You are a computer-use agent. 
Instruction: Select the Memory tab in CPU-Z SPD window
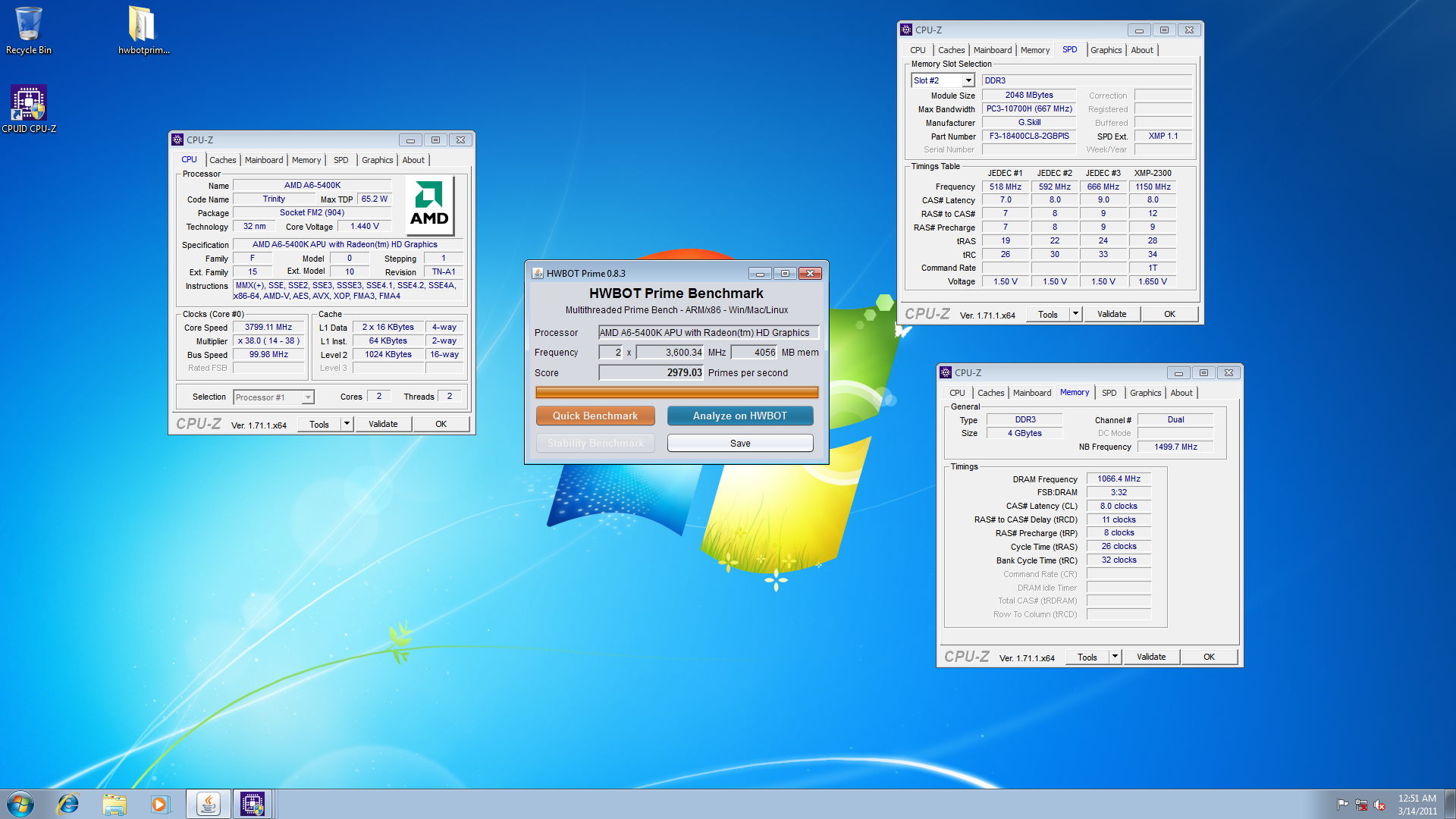pyautogui.click(x=1035, y=50)
